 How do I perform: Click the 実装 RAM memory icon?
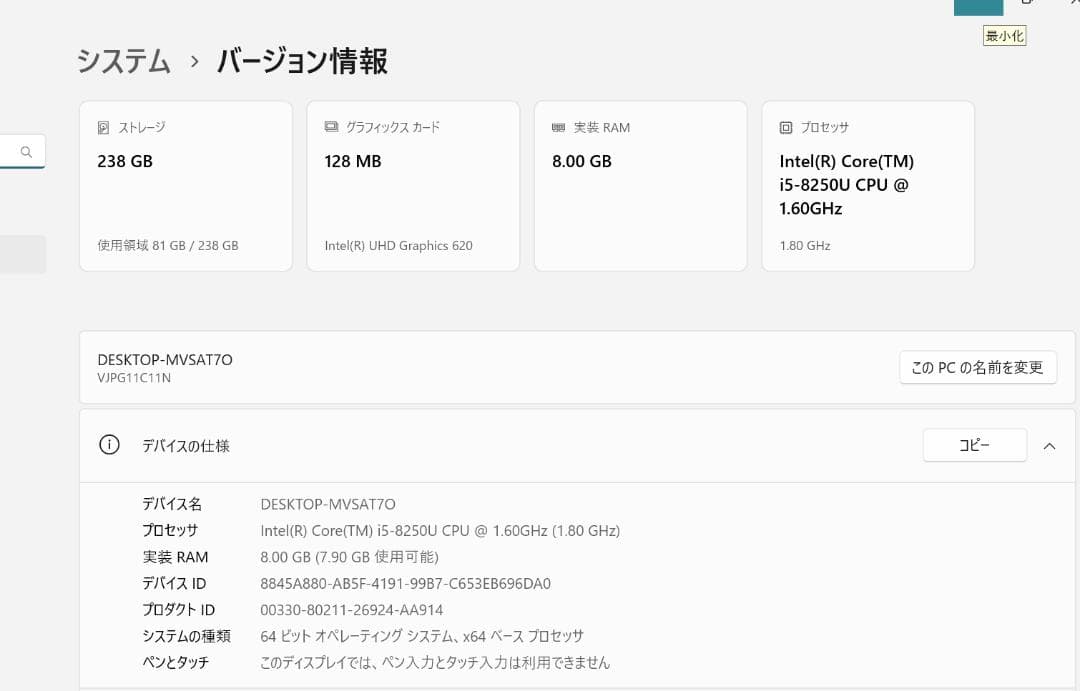(558, 127)
